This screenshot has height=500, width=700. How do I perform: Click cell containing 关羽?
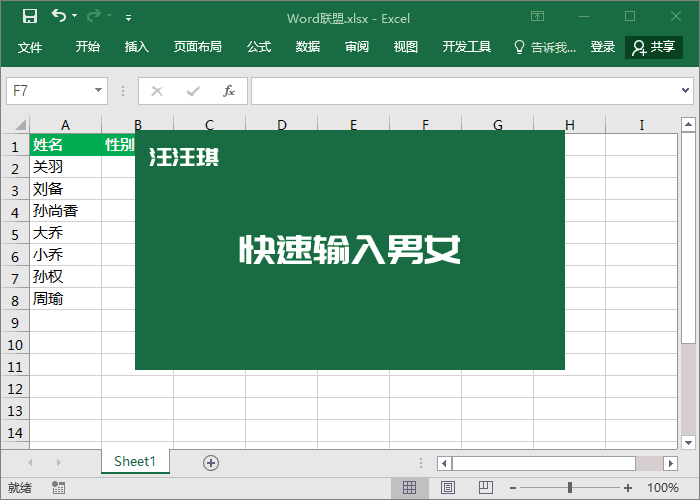point(66,167)
